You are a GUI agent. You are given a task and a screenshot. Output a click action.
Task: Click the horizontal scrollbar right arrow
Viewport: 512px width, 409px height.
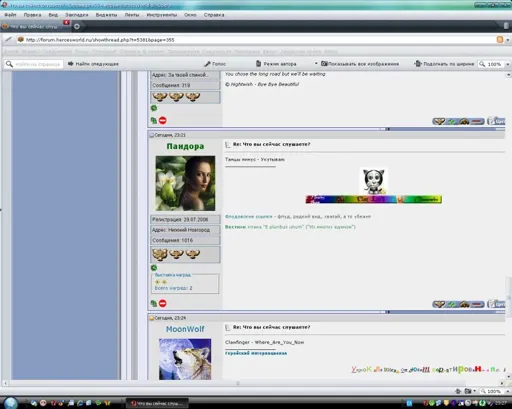[x=502, y=383]
